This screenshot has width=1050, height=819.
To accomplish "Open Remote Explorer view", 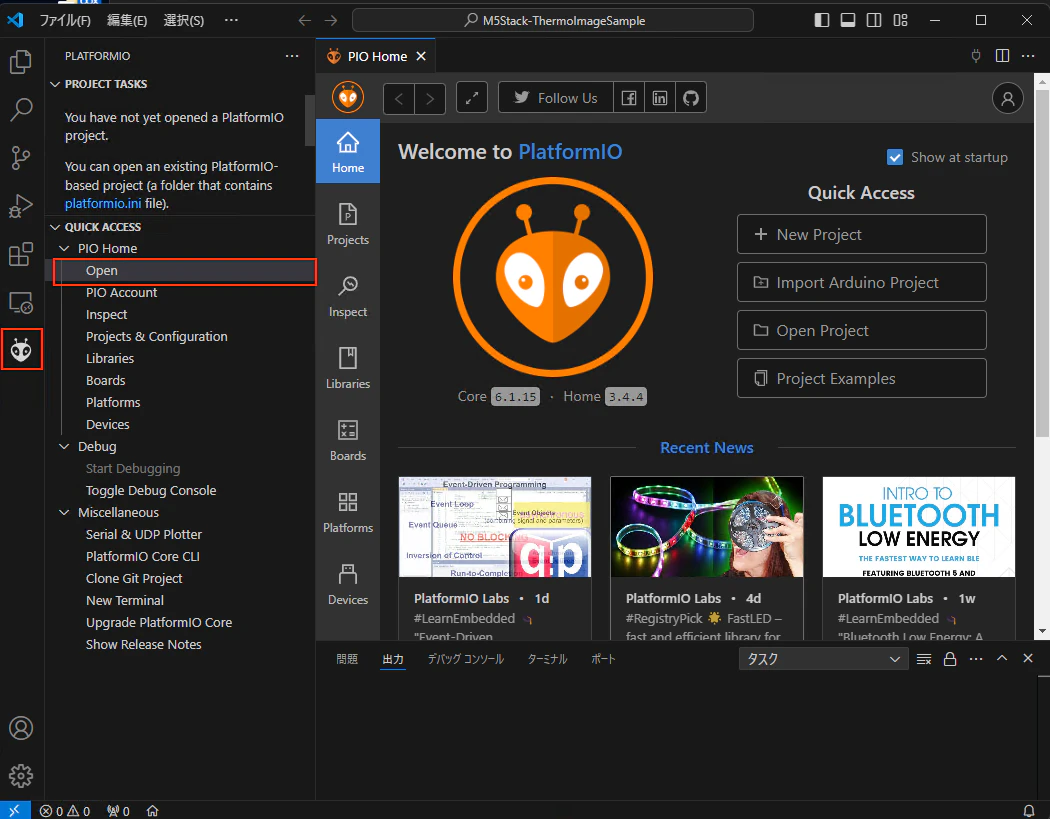I will click(21, 303).
